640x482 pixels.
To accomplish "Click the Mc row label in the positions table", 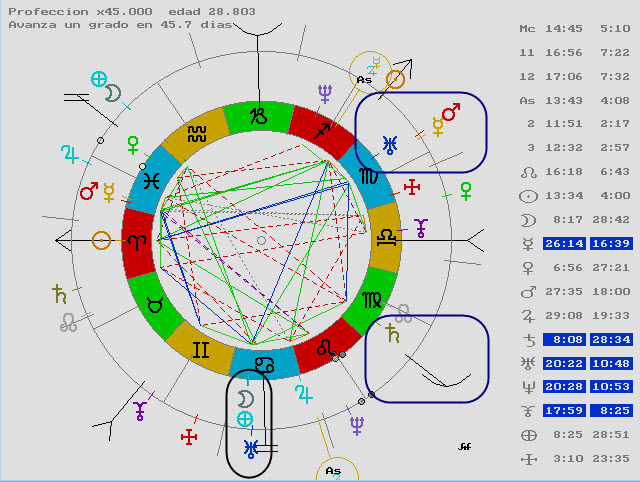I will pyautogui.click(x=527, y=28).
